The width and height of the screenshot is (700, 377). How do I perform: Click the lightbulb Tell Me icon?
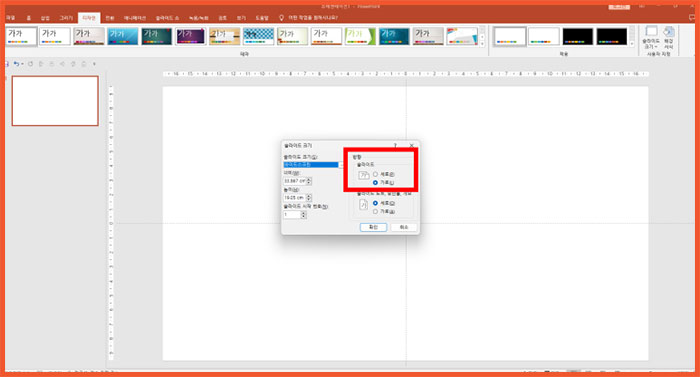(x=281, y=18)
